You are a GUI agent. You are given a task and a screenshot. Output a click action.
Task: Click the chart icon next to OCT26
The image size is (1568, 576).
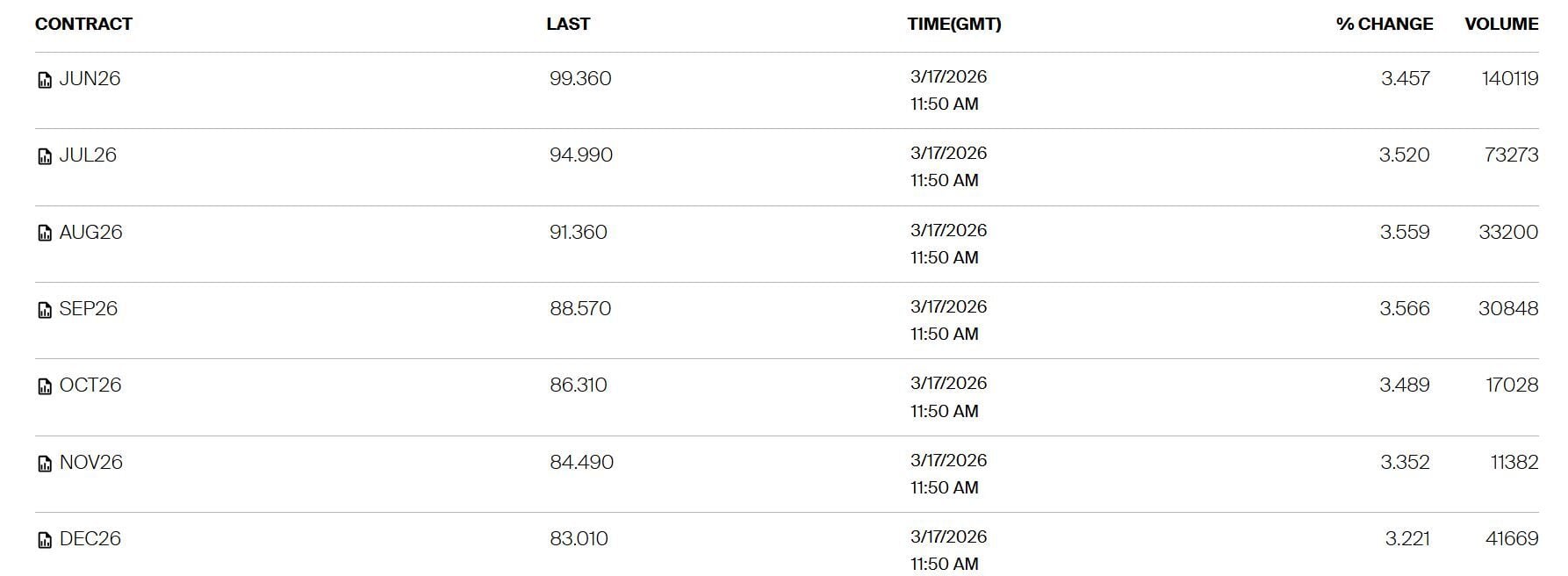[45, 386]
